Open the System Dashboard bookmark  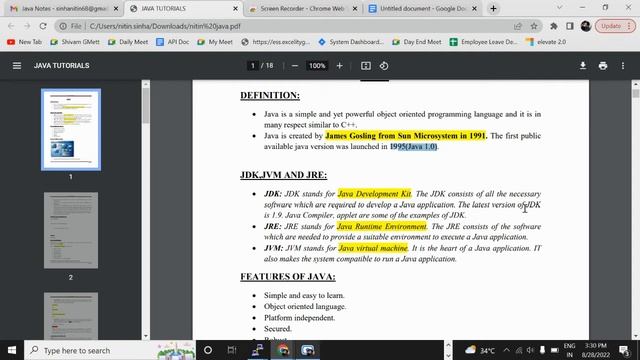[x=351, y=42]
